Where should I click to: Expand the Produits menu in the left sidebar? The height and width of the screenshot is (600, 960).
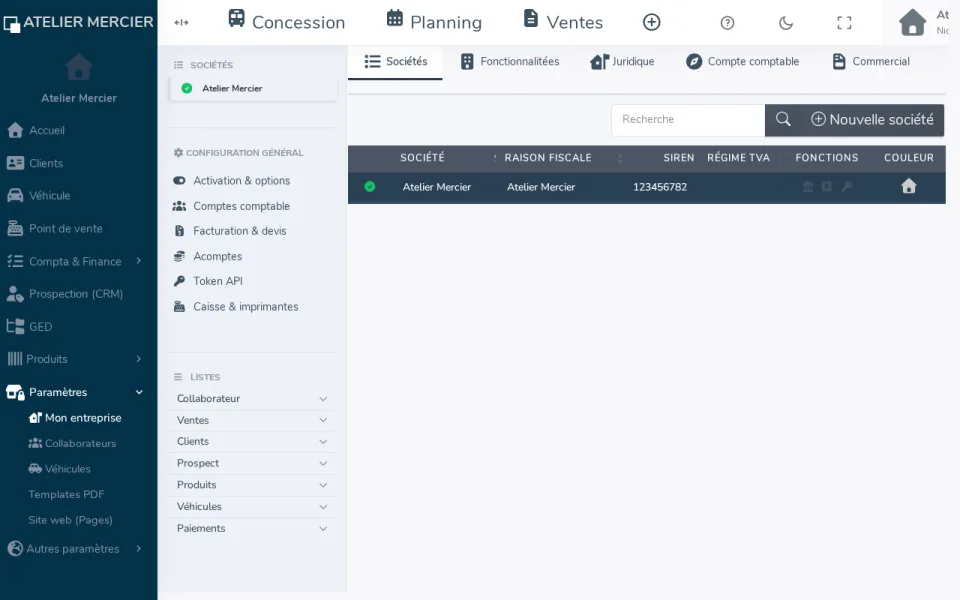click(75, 359)
